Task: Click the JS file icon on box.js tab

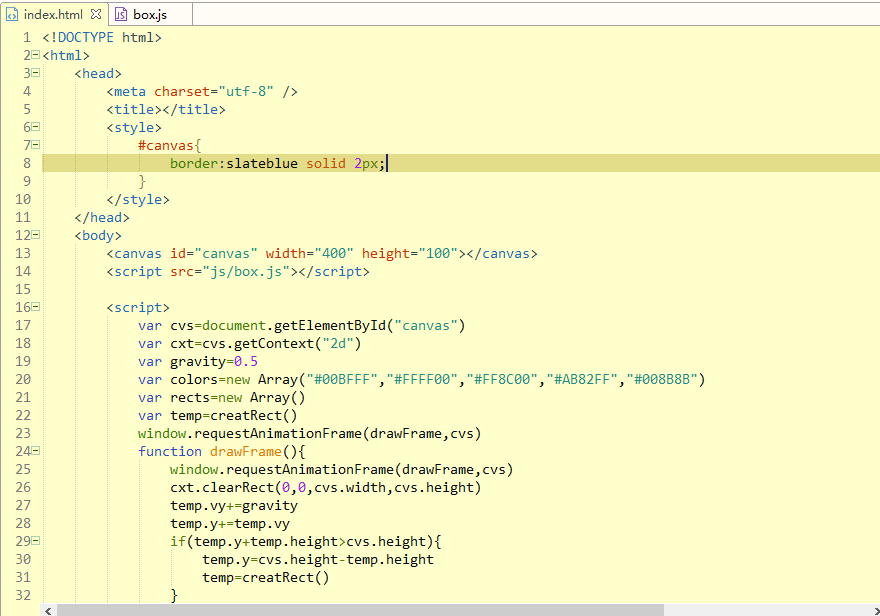Action: click(x=121, y=15)
